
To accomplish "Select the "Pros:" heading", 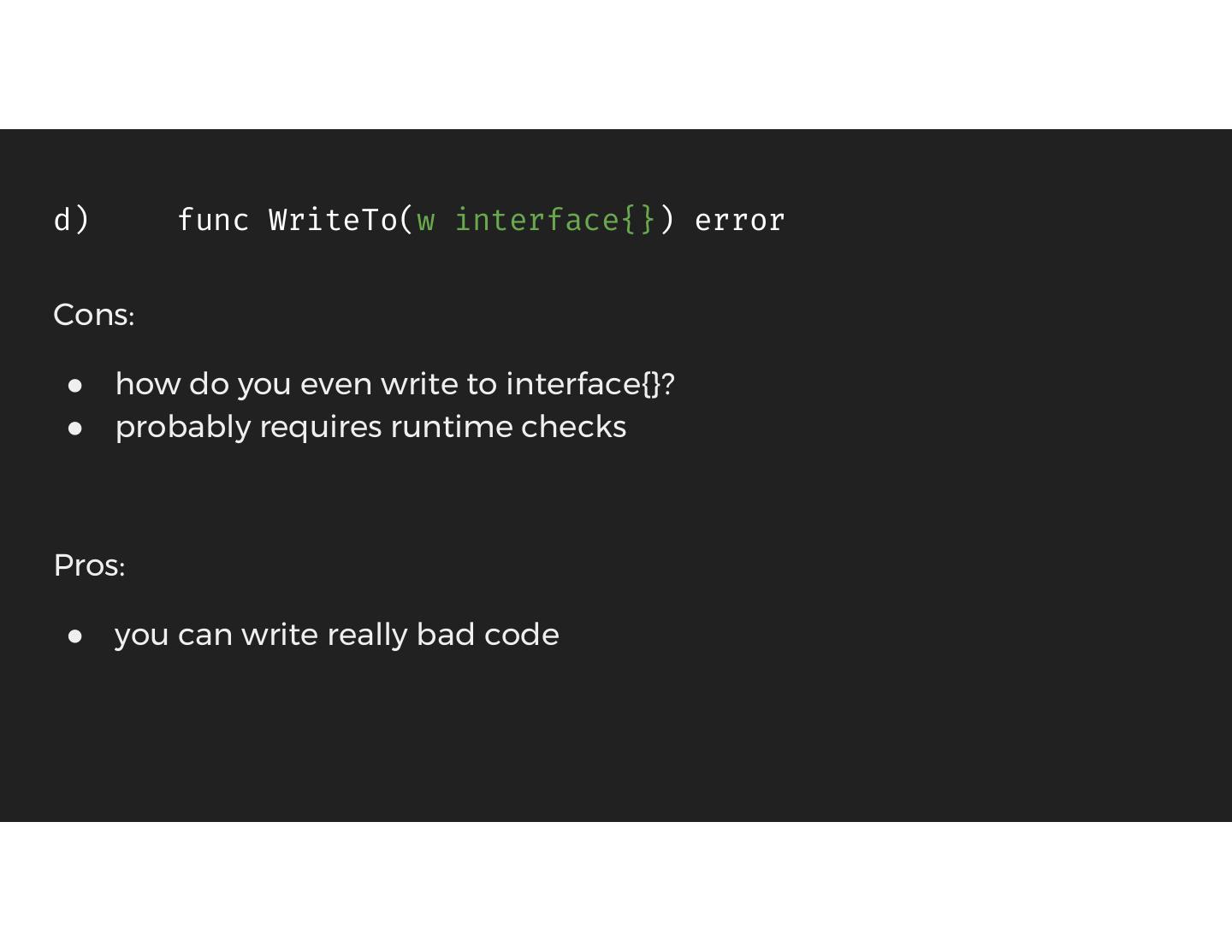I will click(x=90, y=565).
